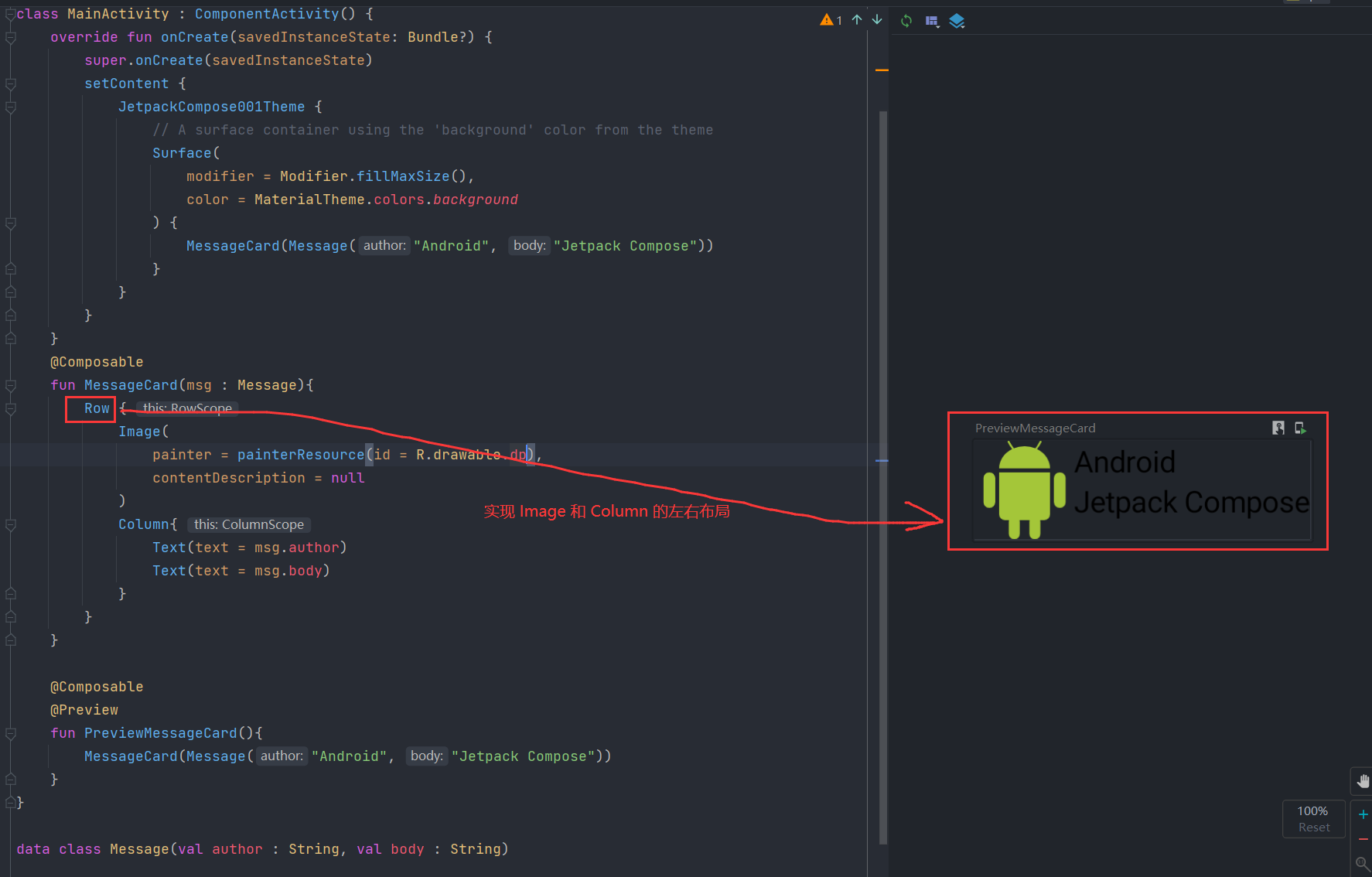The width and height of the screenshot is (1372, 877).
Task: Run PreviewMessageCard on device via phone icon
Action: [1300, 428]
